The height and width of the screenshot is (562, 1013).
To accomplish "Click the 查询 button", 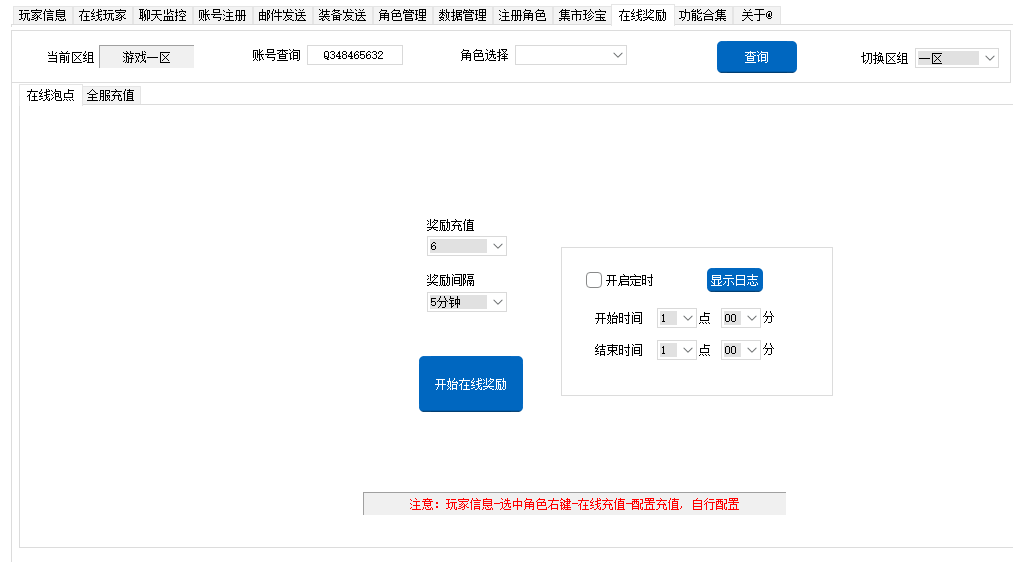I will coord(757,57).
